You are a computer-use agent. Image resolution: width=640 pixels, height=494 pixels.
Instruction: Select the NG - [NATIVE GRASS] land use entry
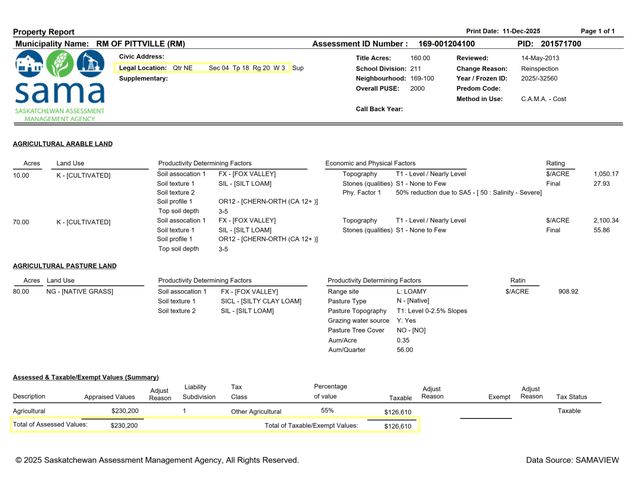tap(80, 291)
